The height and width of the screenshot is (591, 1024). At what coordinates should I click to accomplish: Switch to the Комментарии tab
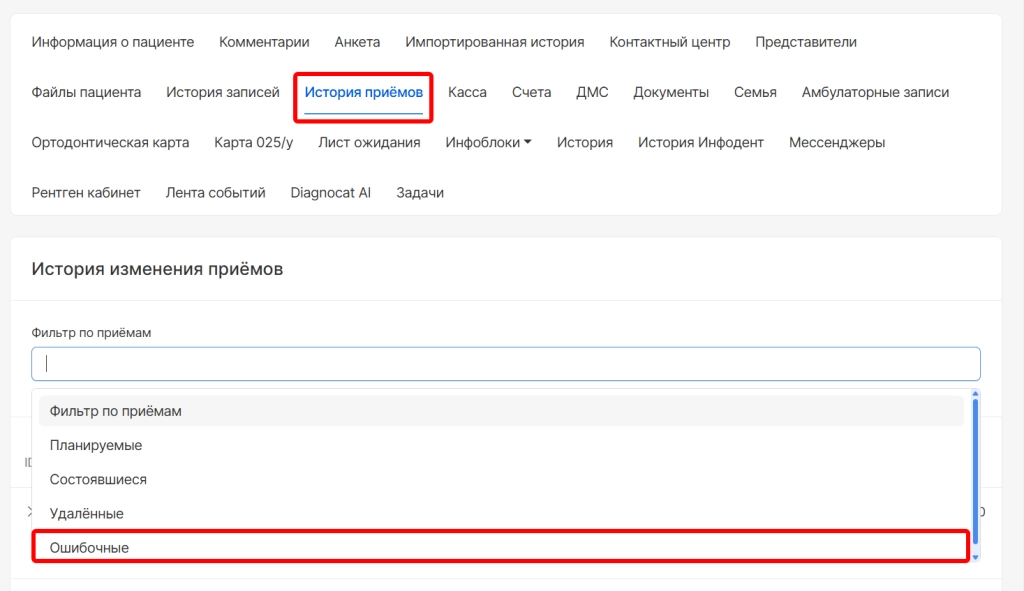pos(264,42)
